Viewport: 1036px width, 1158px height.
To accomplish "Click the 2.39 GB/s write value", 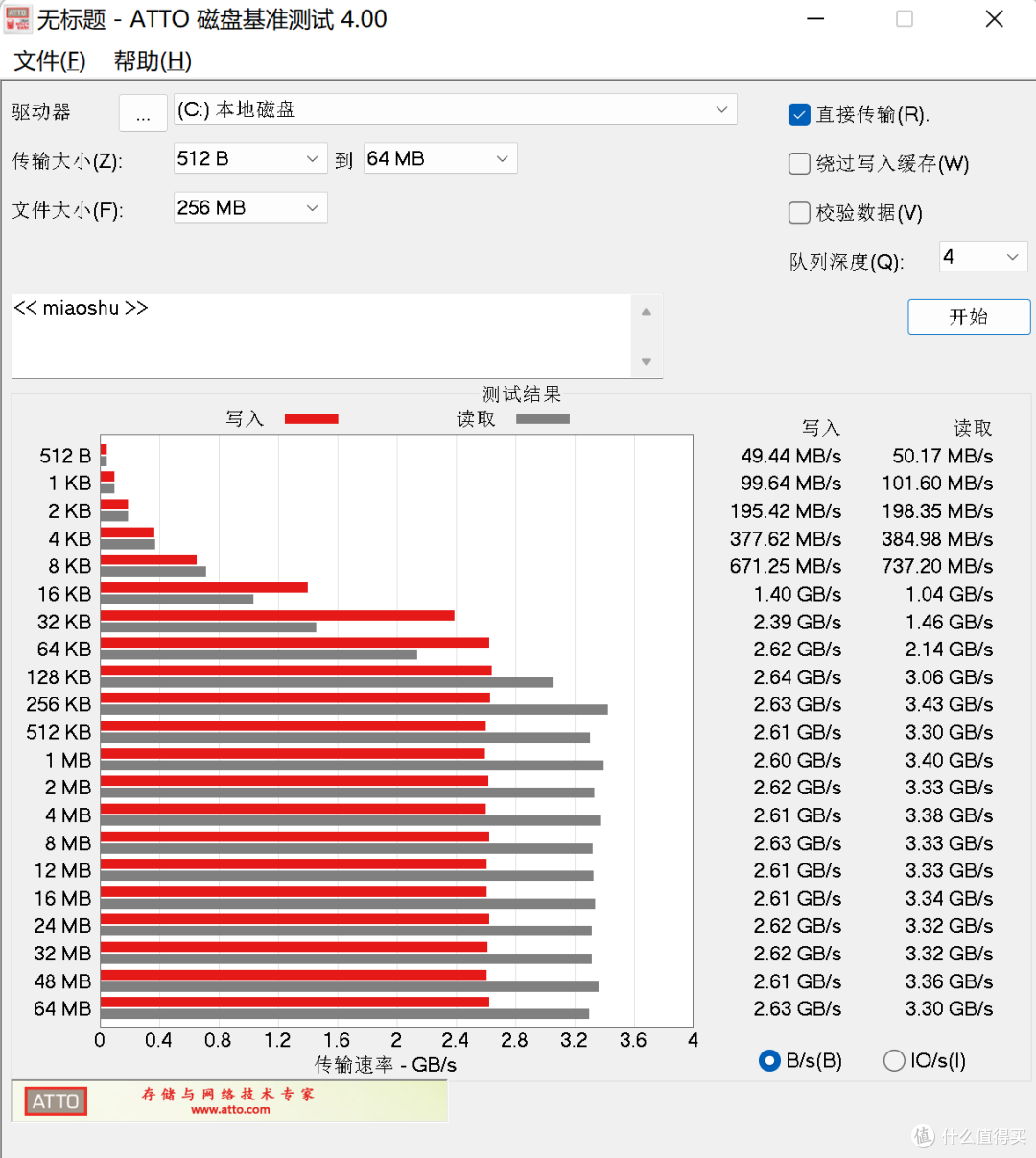I will [798, 622].
